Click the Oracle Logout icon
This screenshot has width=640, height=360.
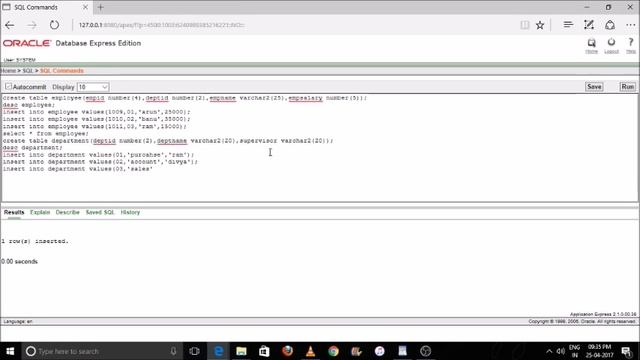(x=611, y=45)
